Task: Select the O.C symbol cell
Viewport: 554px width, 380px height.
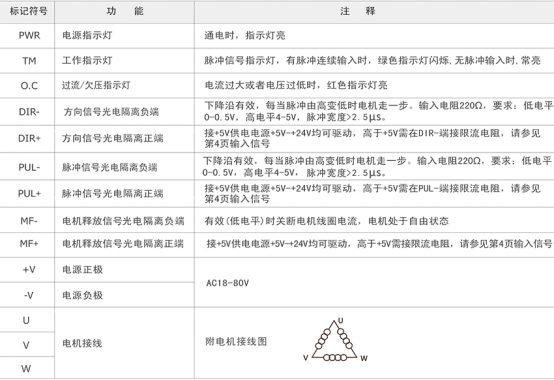Action: point(27,86)
